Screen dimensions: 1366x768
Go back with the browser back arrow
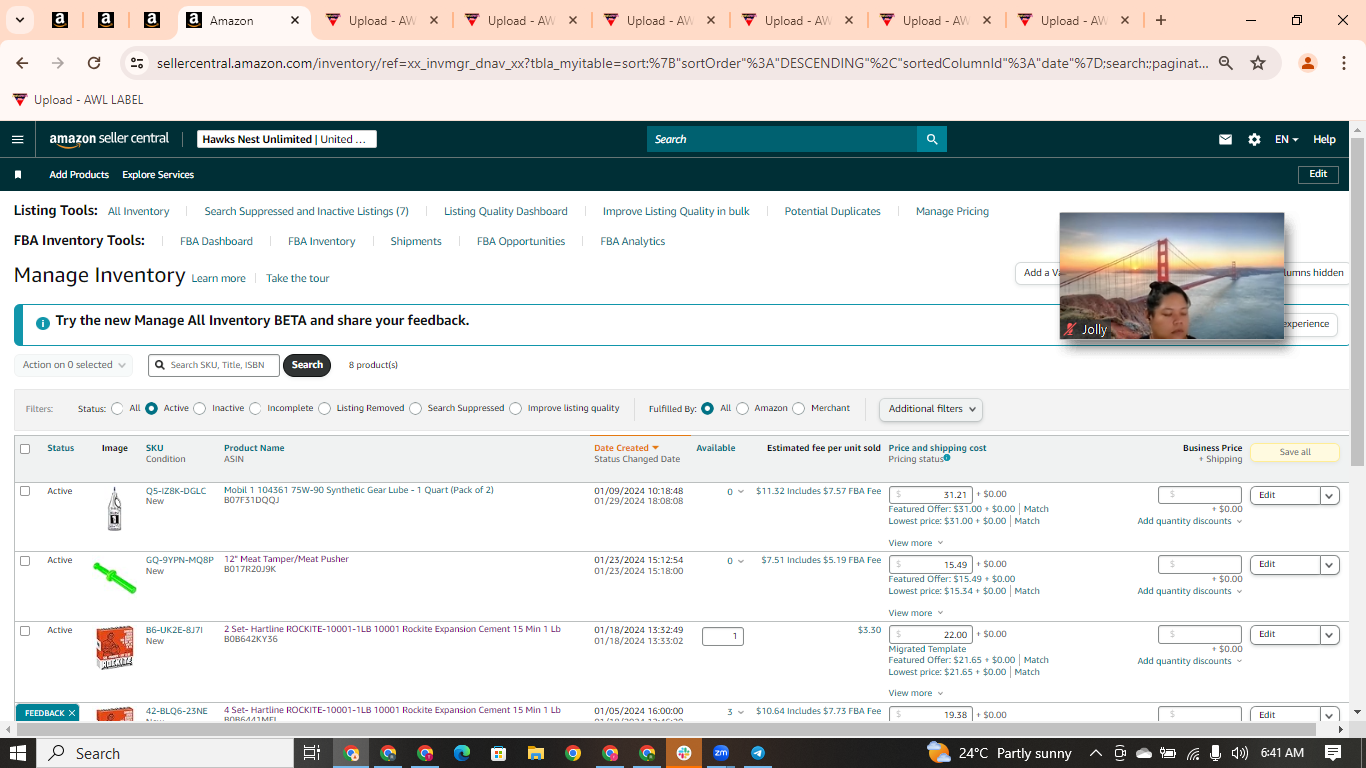coord(22,63)
